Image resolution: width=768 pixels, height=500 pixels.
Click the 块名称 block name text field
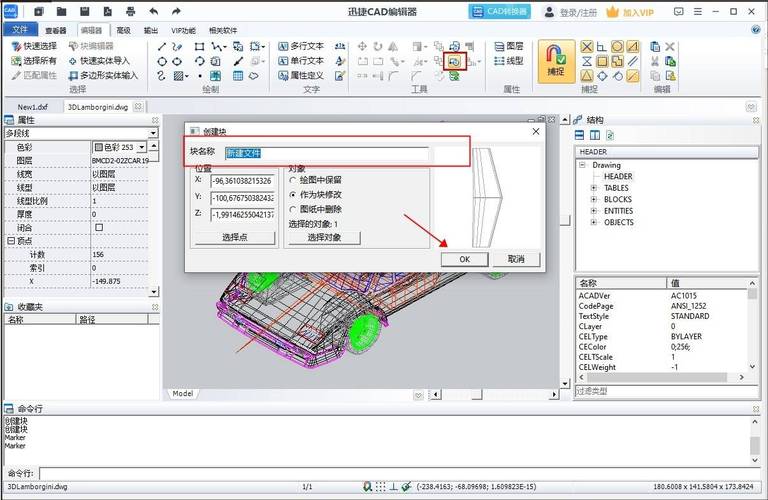pyautogui.click(x=327, y=153)
